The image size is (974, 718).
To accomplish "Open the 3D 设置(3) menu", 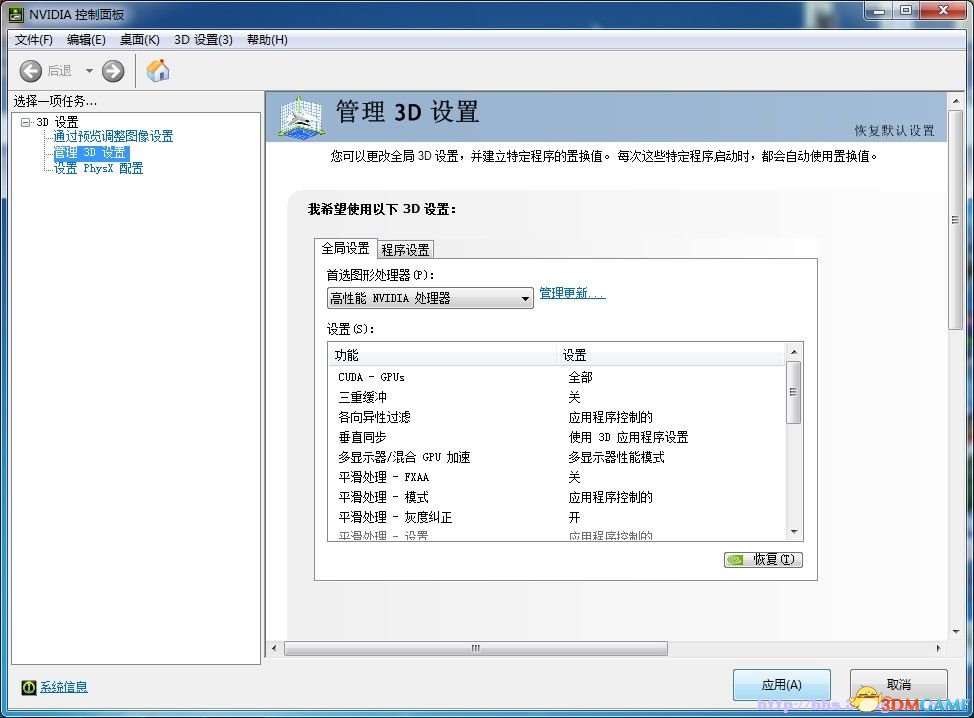I will (203, 40).
